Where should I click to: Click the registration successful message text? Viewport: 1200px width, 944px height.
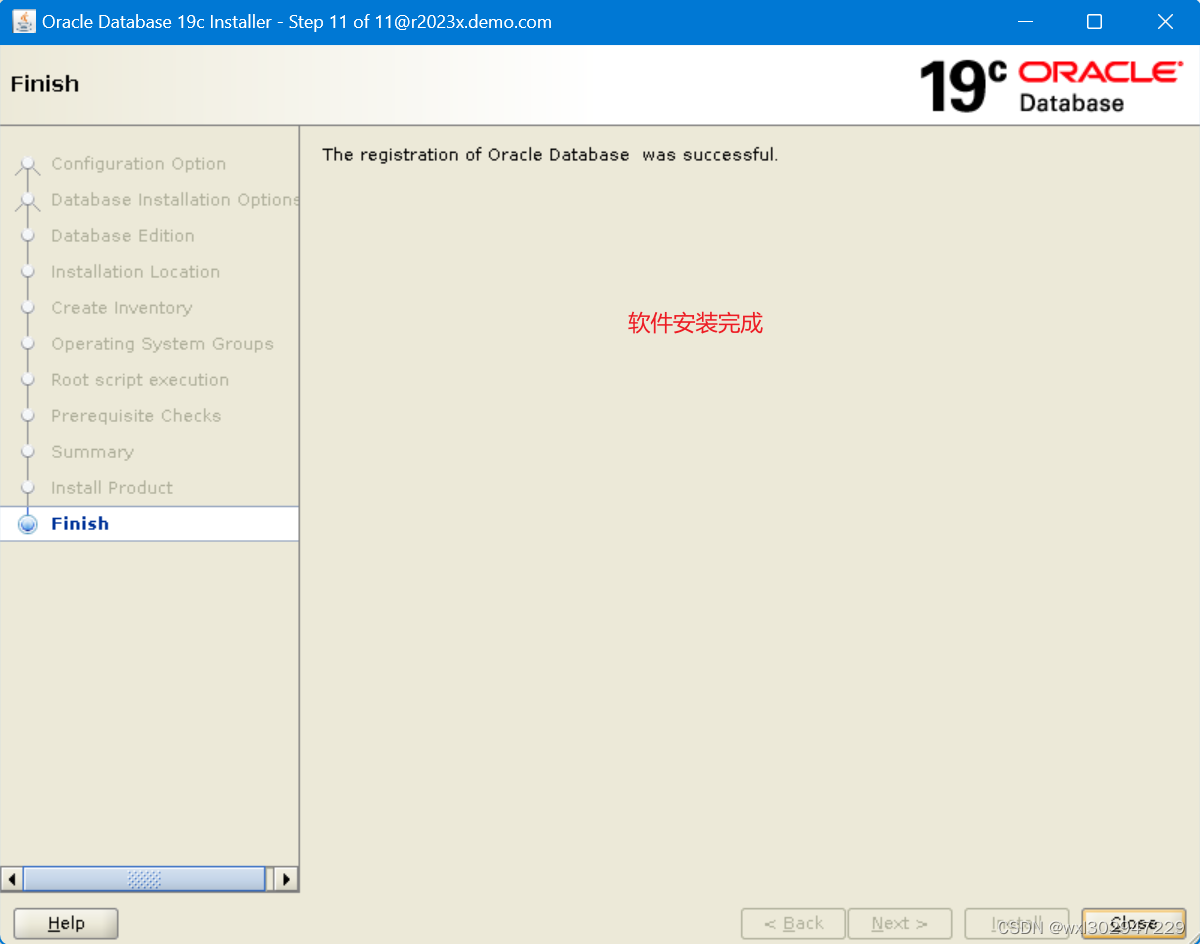(x=550, y=155)
